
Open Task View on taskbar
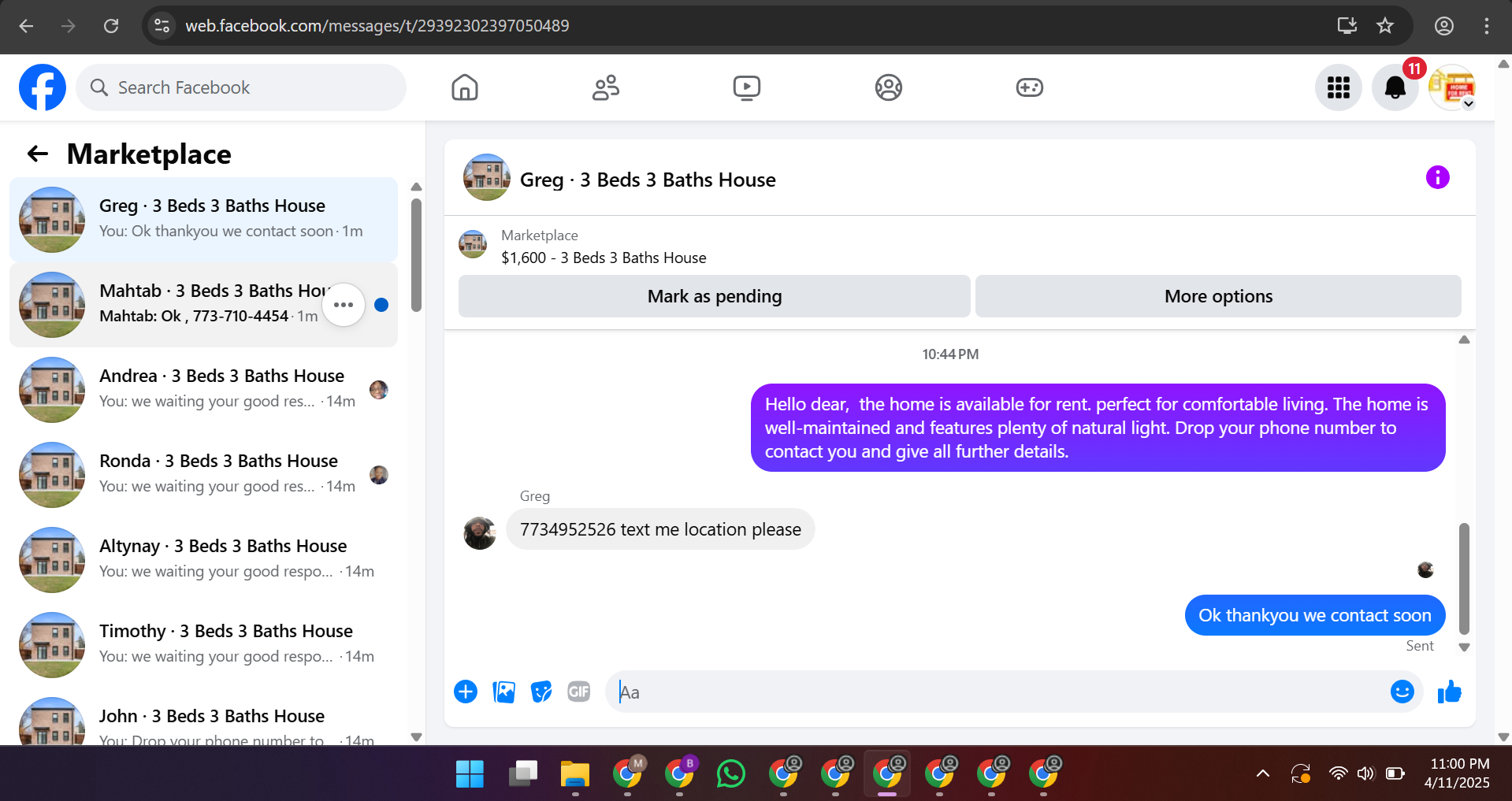point(522,773)
